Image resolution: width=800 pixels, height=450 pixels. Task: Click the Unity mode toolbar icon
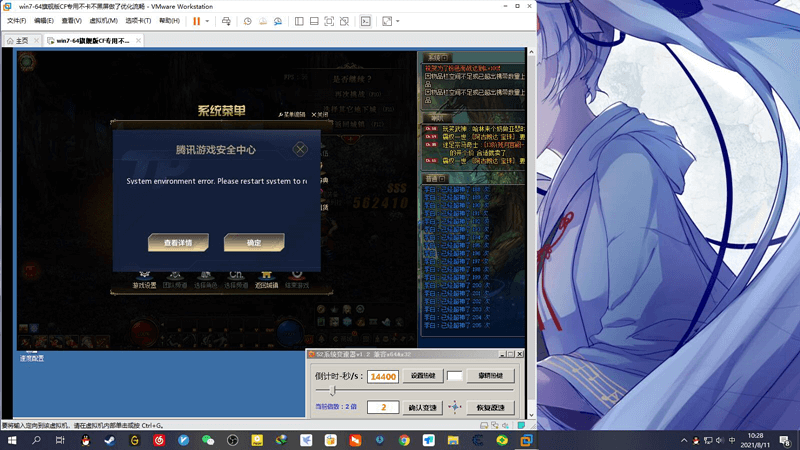pos(344,21)
